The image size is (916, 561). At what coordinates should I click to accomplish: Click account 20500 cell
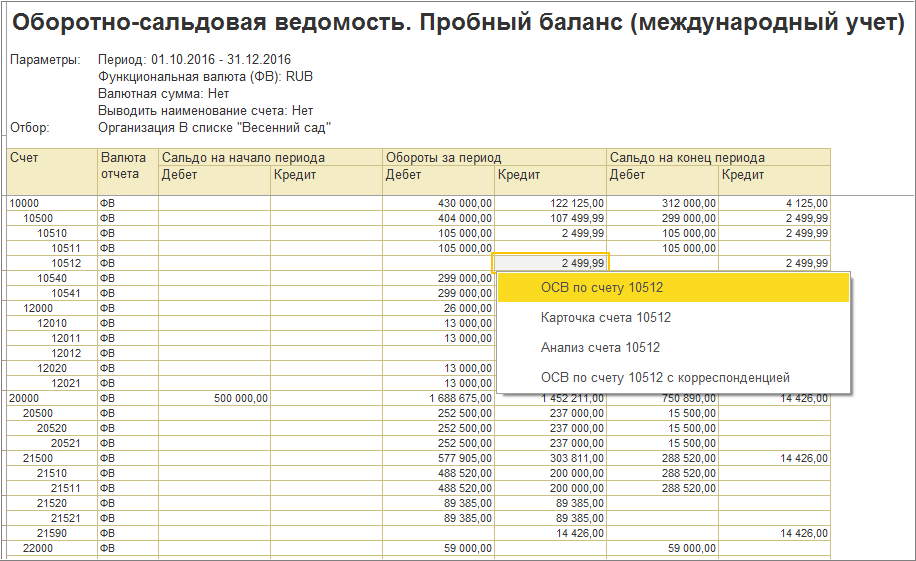(52, 413)
